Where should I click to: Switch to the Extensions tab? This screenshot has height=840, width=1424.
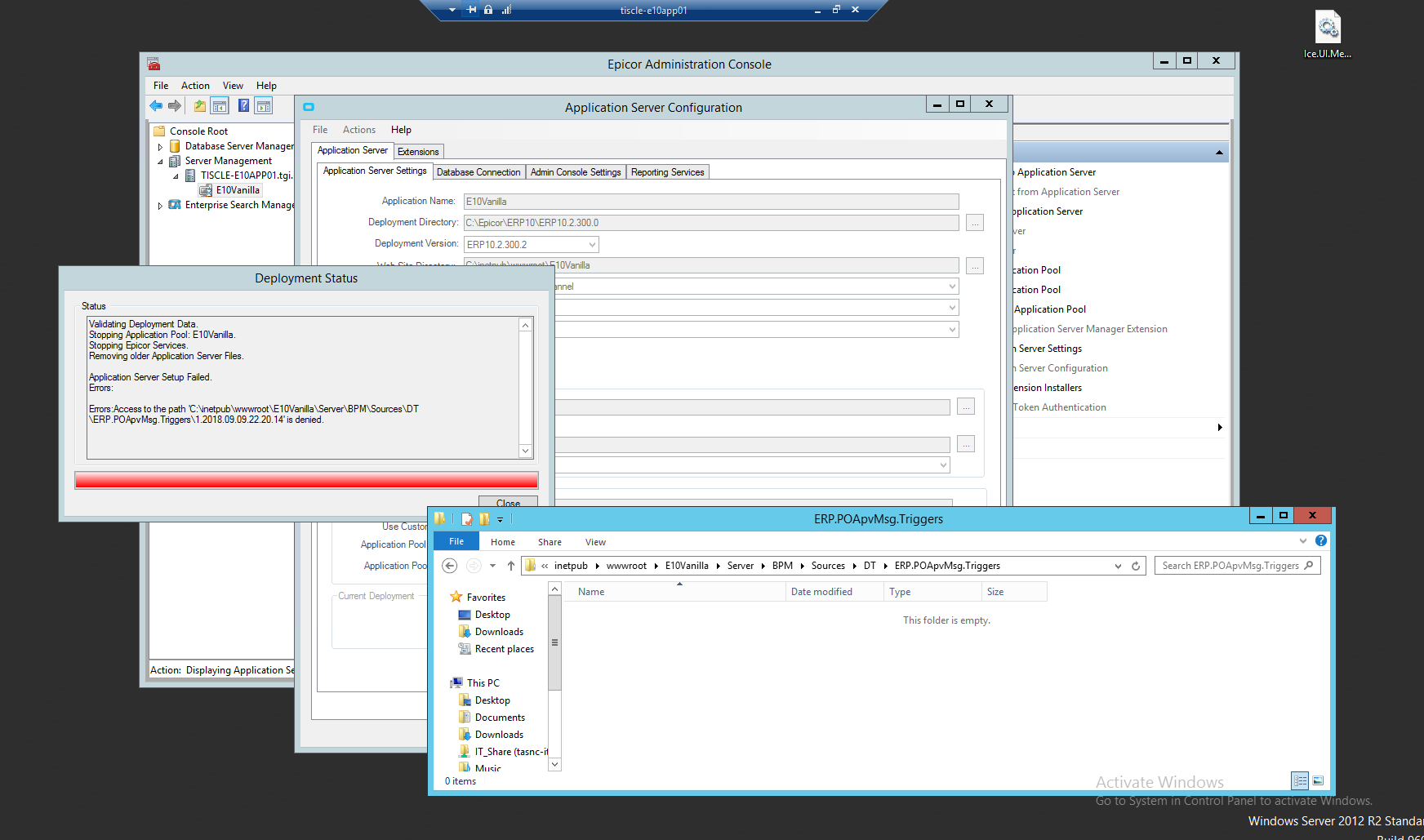[418, 152]
